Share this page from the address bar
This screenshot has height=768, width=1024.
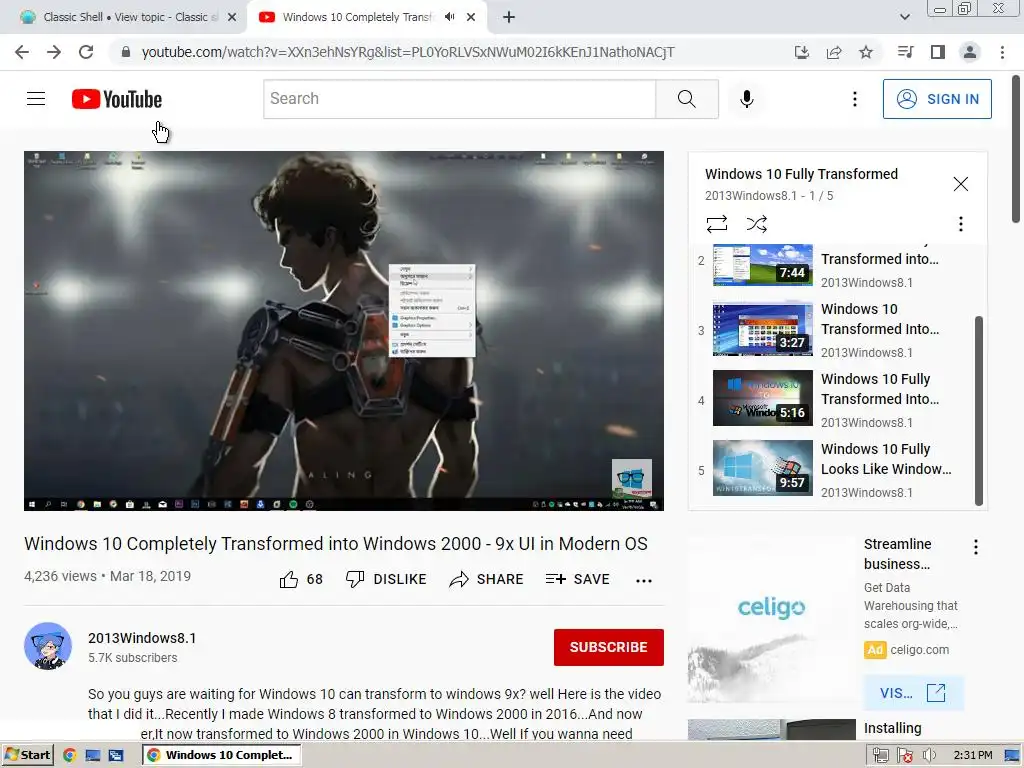[834, 52]
